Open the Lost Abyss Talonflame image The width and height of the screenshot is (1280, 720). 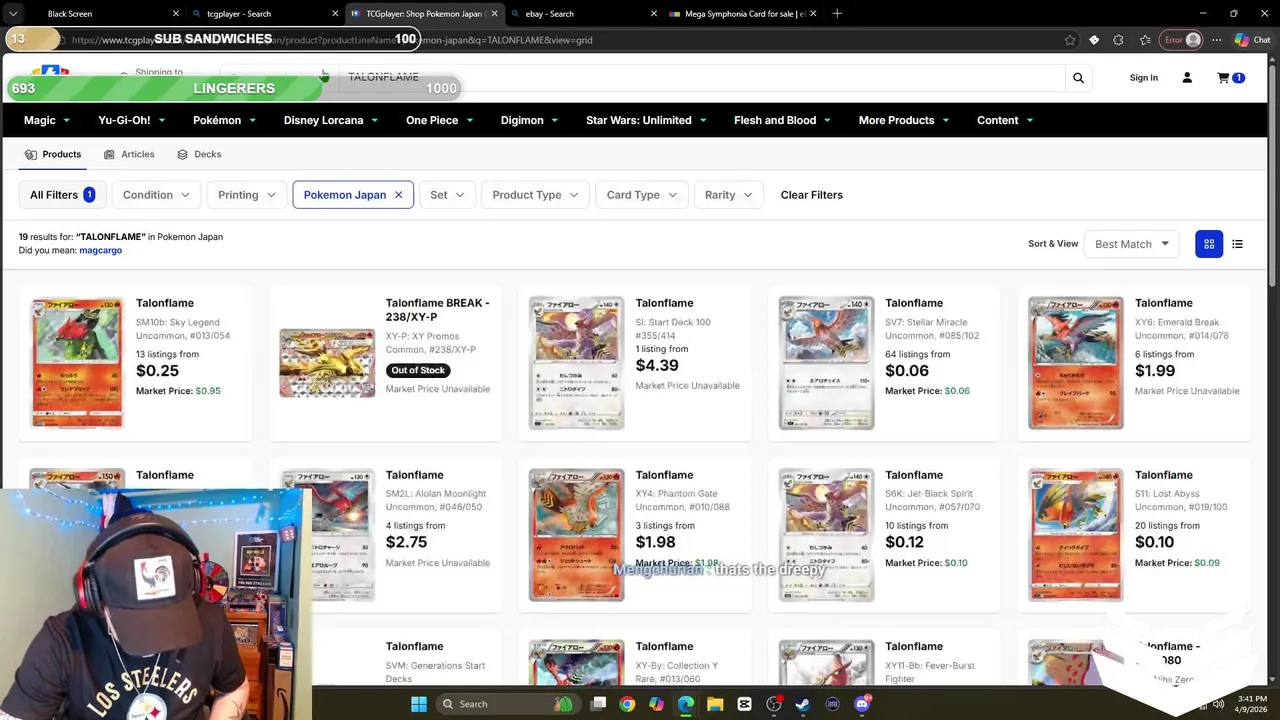(x=1076, y=534)
